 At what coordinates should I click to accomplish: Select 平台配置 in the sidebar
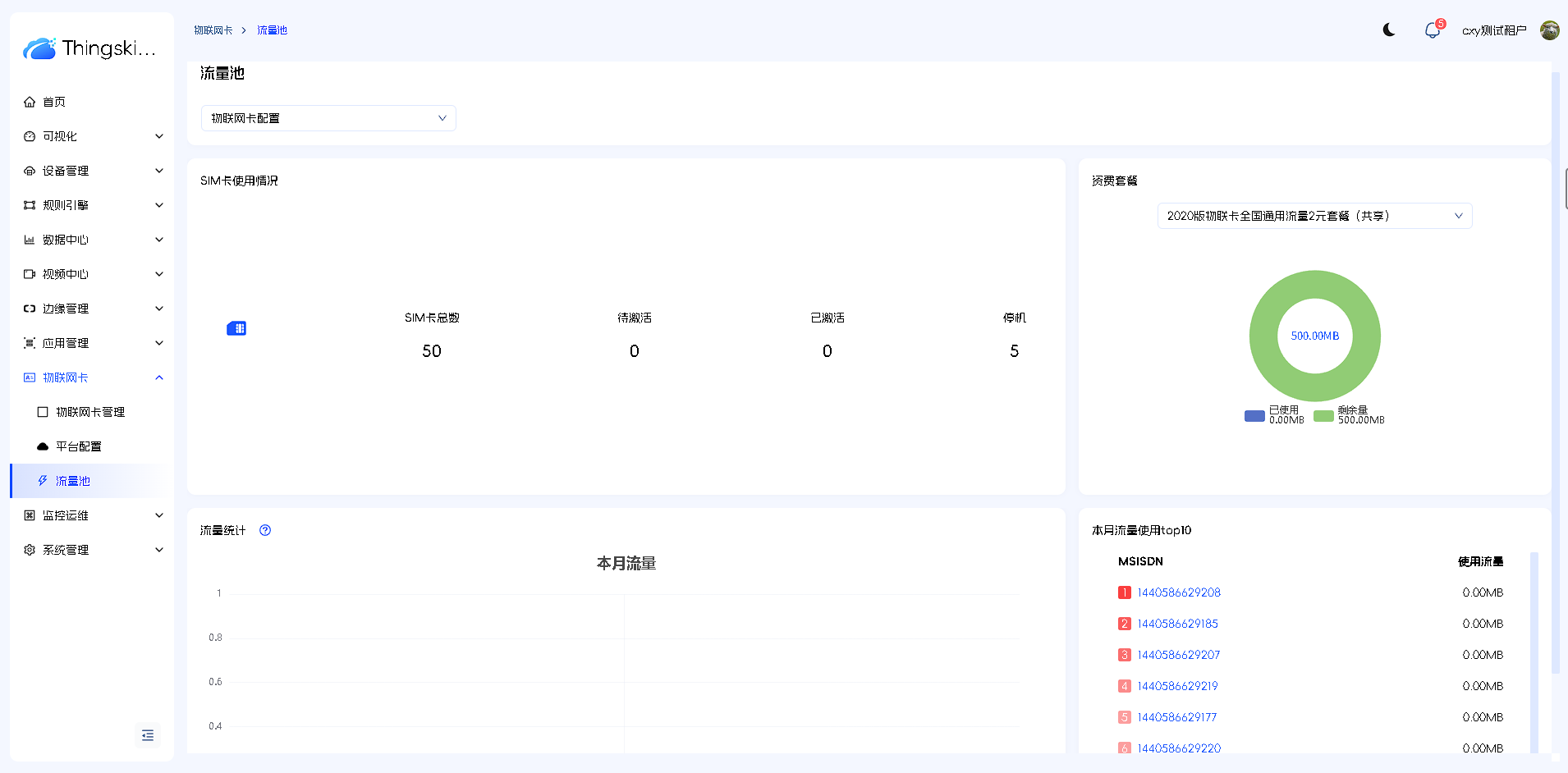[79, 446]
